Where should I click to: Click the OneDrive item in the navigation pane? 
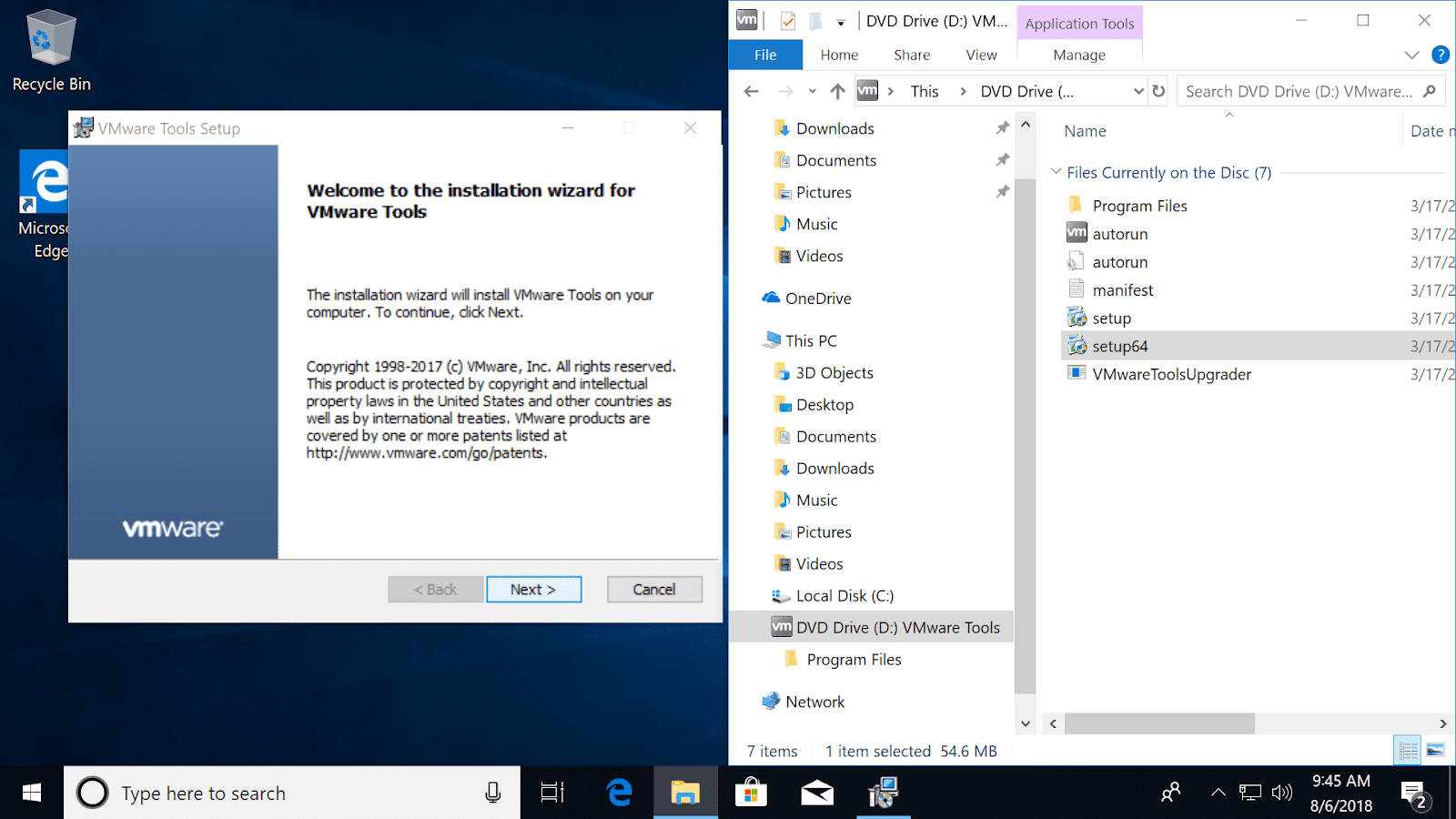[x=818, y=298]
